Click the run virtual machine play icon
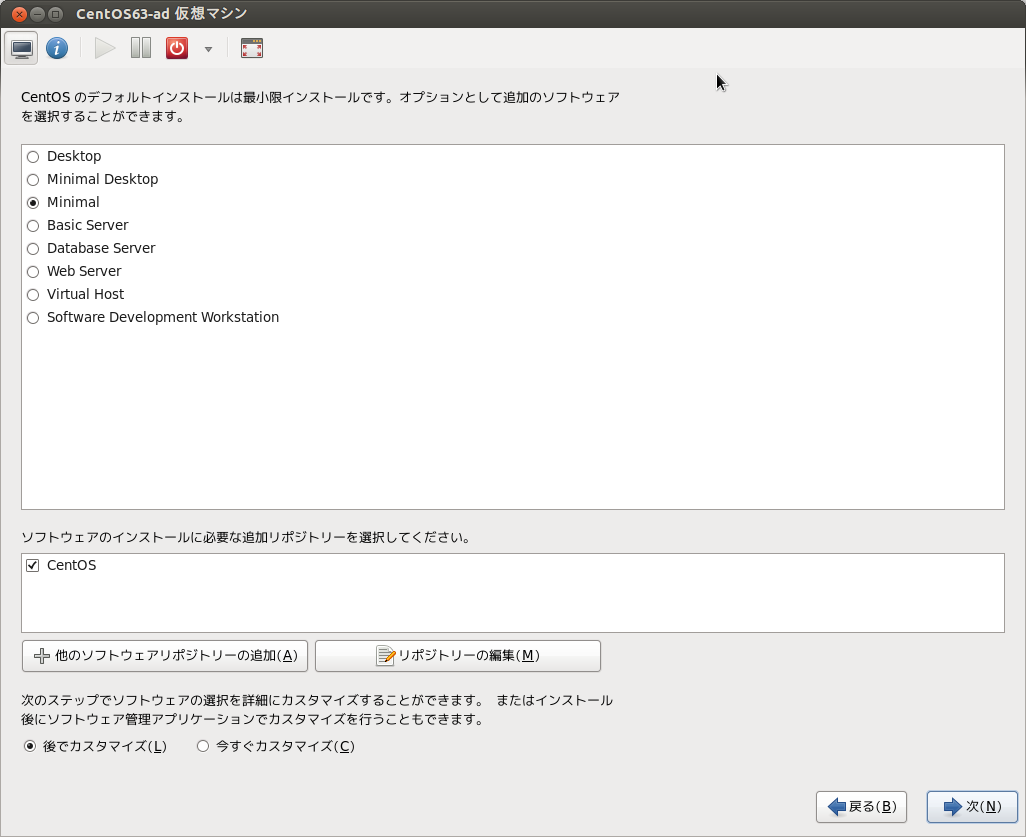 point(104,47)
